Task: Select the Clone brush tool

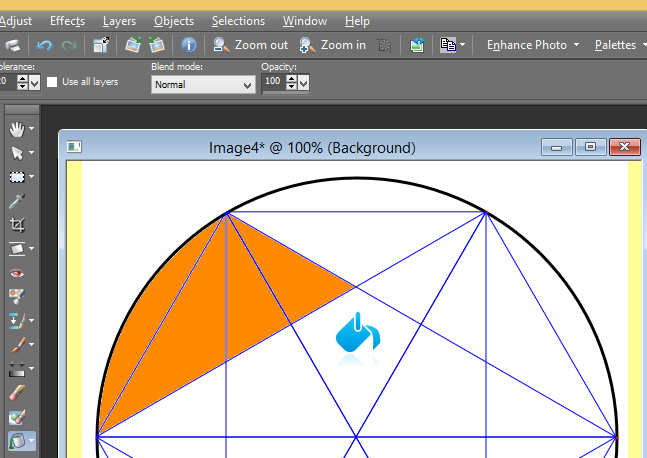Action: (17, 321)
